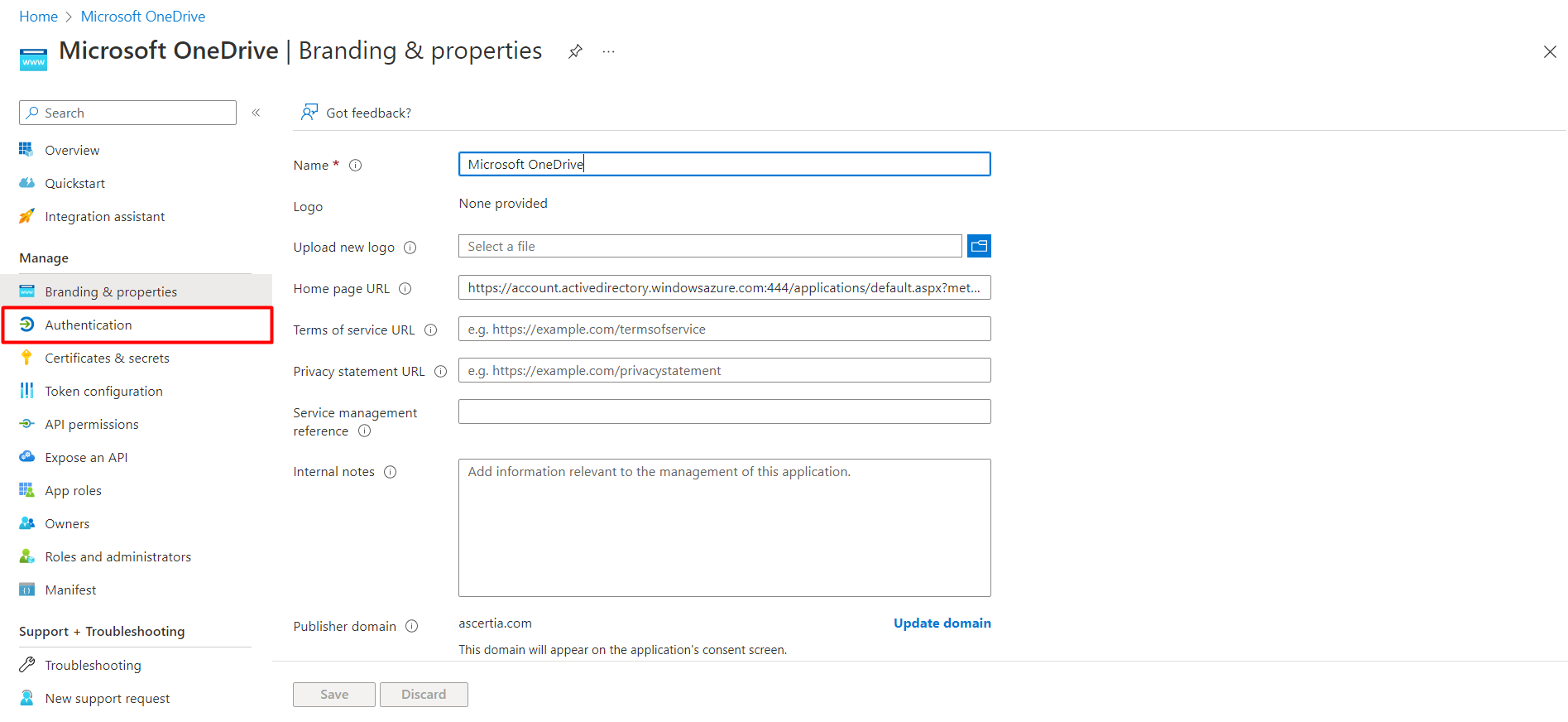Click the App roles icon
Viewport: 1568px width, 722px height.
26,490
